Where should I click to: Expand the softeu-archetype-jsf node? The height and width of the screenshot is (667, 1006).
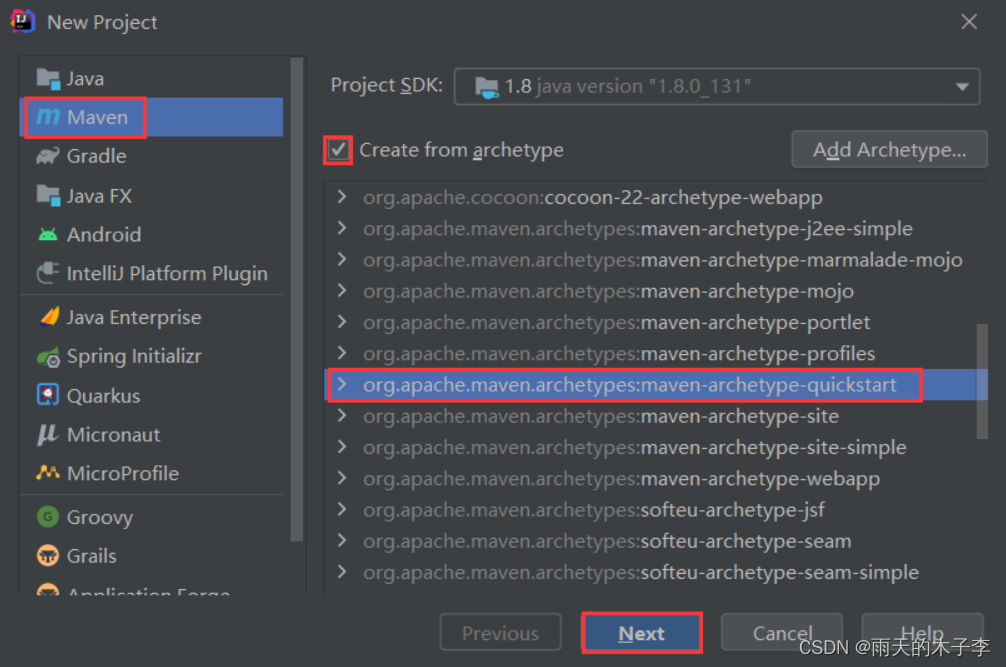342,510
